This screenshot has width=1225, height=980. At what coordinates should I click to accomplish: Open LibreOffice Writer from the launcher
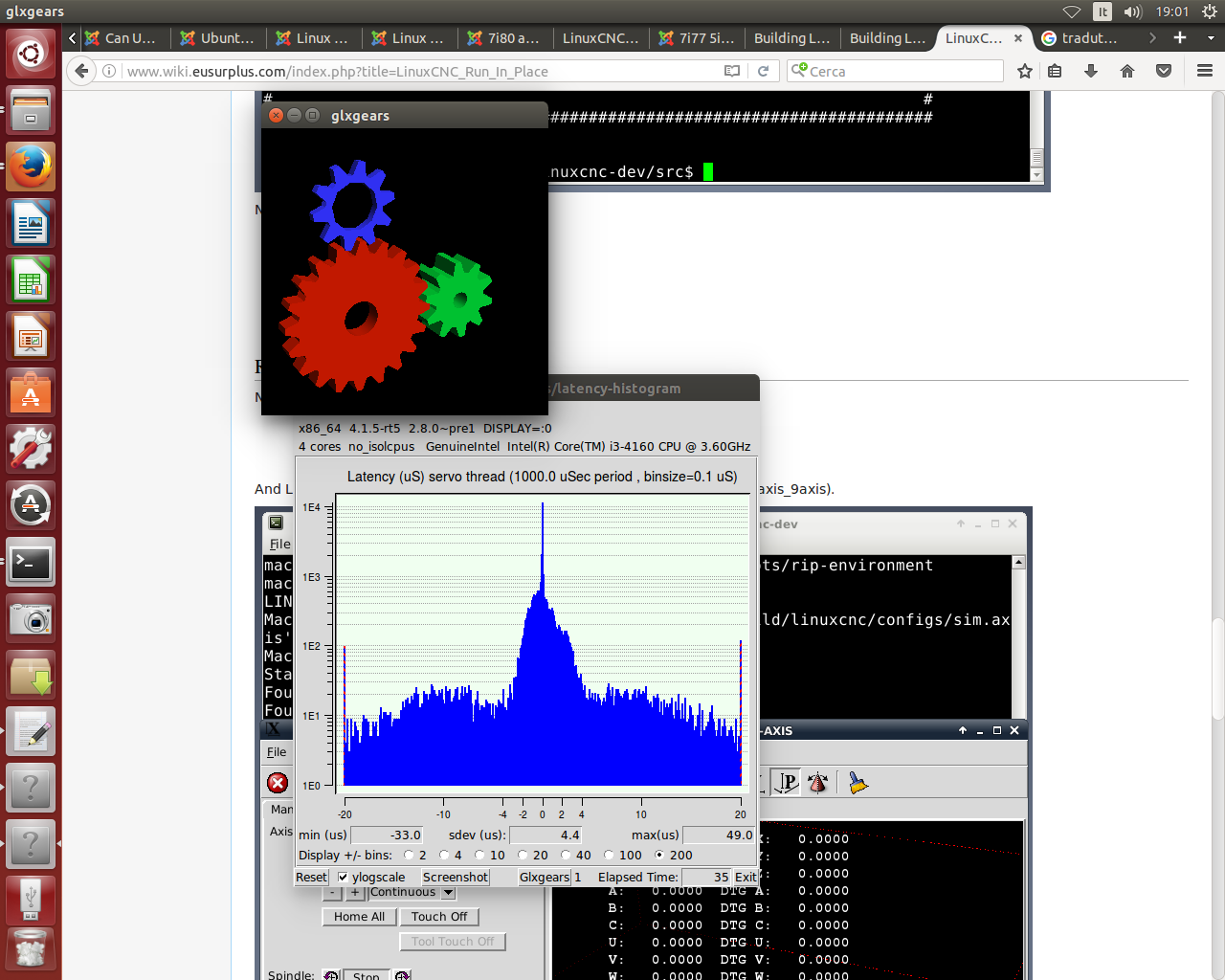(31, 223)
